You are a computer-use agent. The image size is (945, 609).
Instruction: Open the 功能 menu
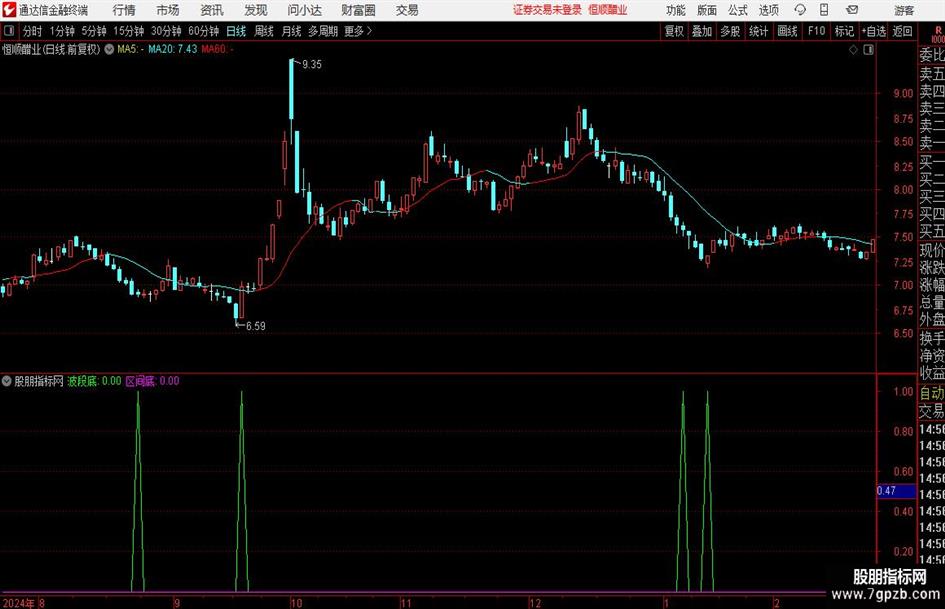click(676, 10)
